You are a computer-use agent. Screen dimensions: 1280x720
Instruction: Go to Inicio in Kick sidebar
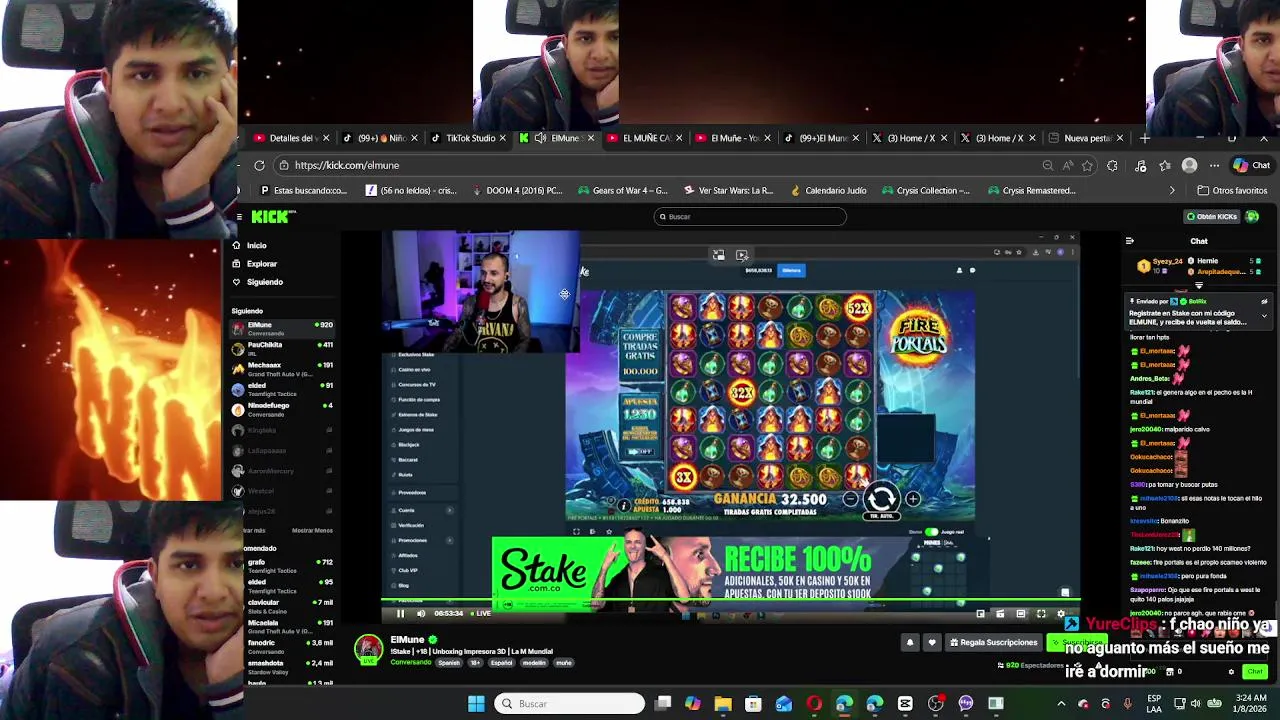[249, 245]
